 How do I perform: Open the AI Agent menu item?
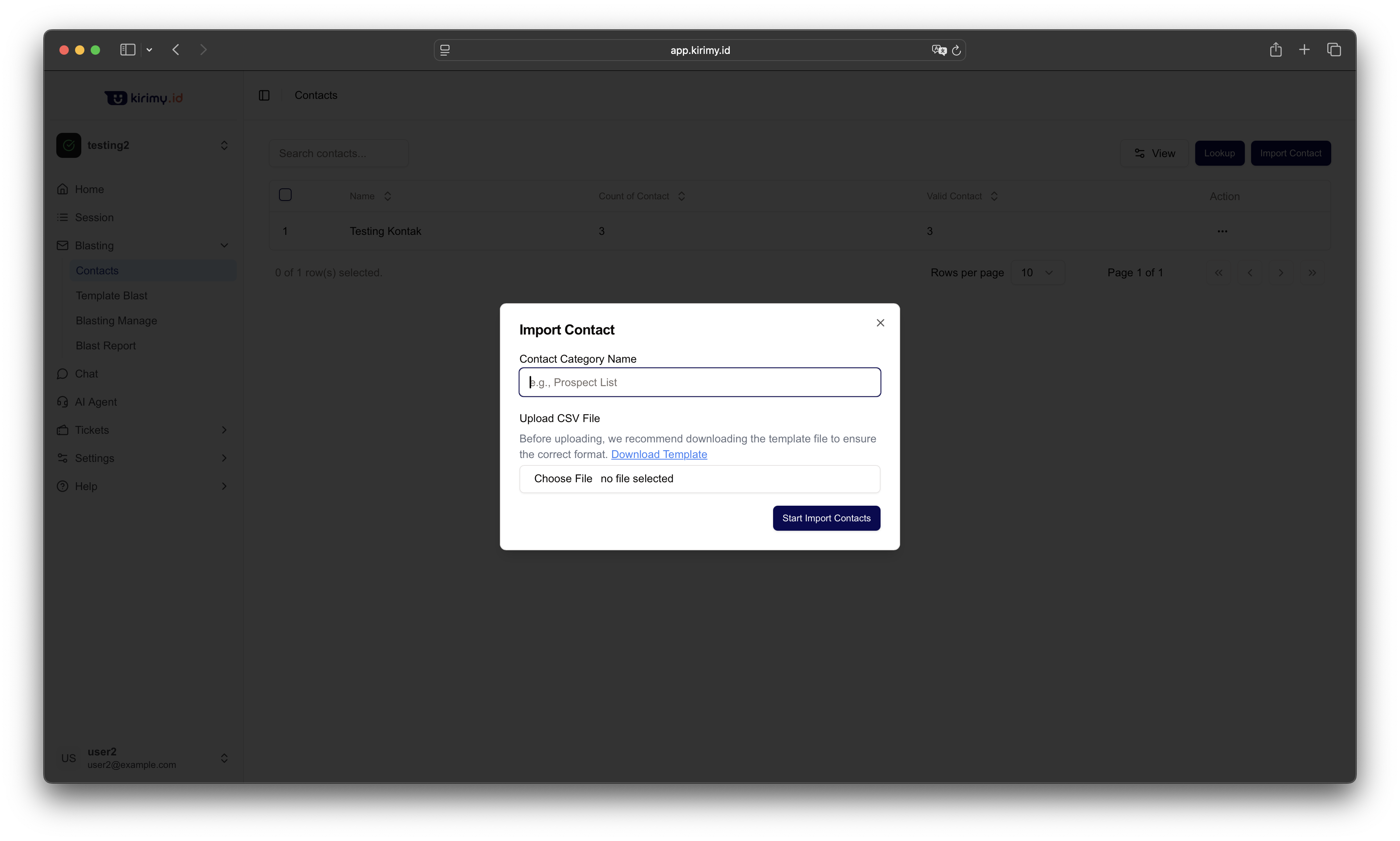(96, 402)
